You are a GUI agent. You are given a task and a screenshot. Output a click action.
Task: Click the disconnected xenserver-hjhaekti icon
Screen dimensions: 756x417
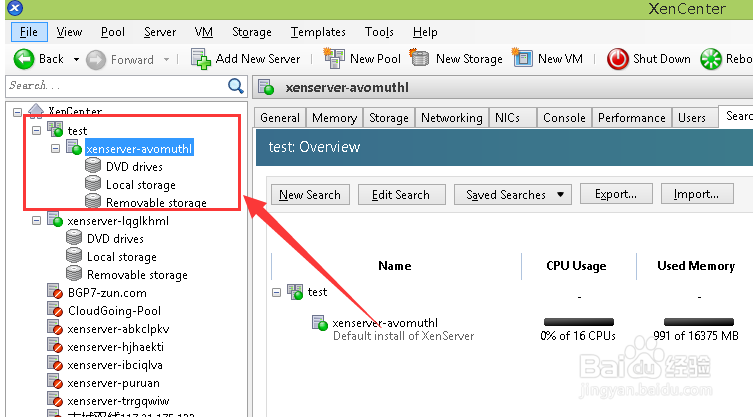click(x=55, y=346)
